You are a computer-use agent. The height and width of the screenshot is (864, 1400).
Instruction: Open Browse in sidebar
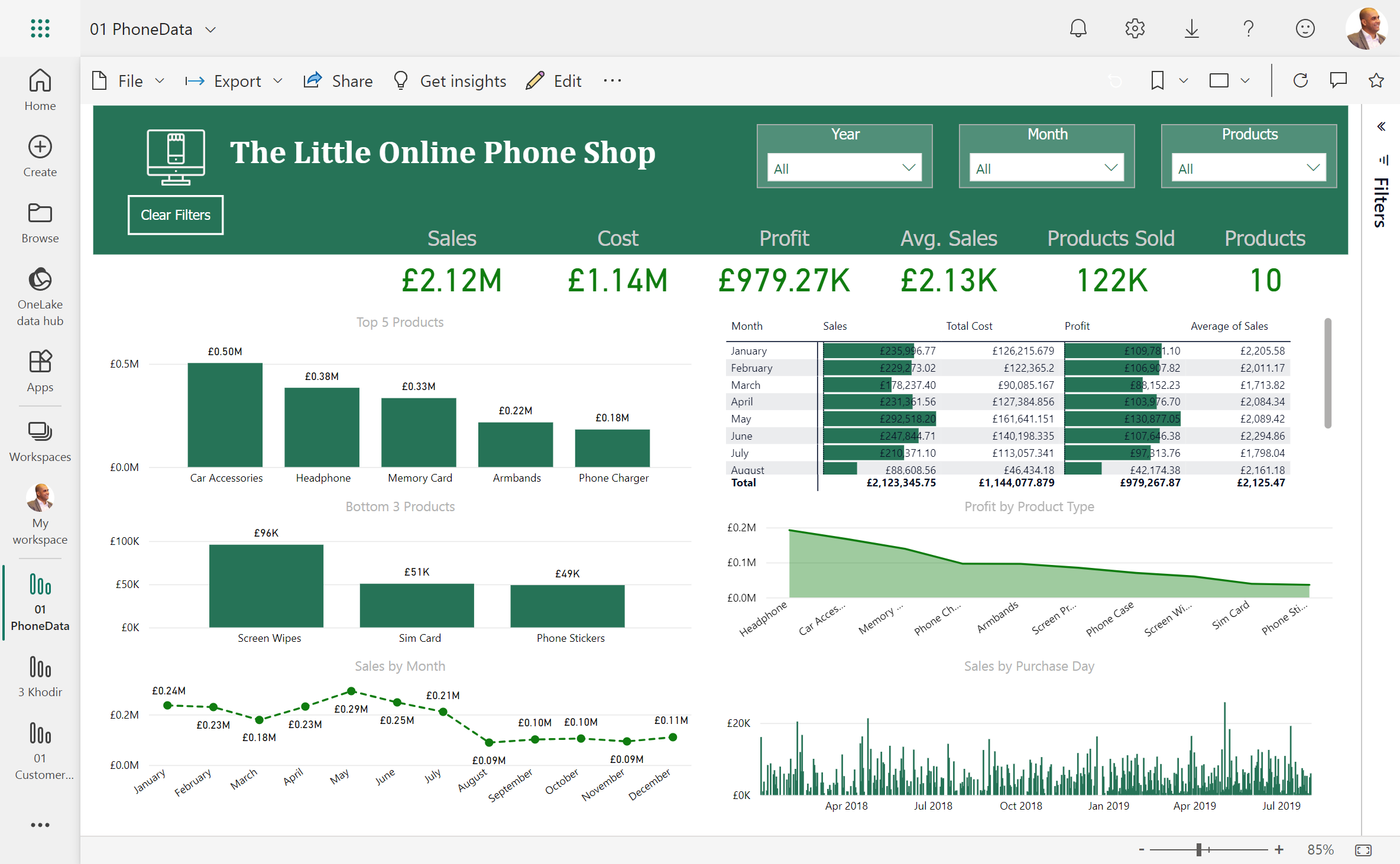[x=40, y=223]
